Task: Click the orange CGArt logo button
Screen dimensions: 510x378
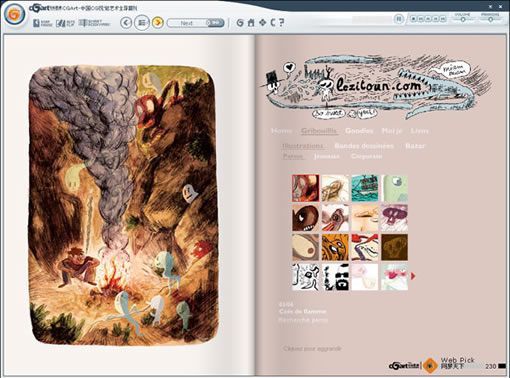Action: pyautogui.click(x=15, y=14)
